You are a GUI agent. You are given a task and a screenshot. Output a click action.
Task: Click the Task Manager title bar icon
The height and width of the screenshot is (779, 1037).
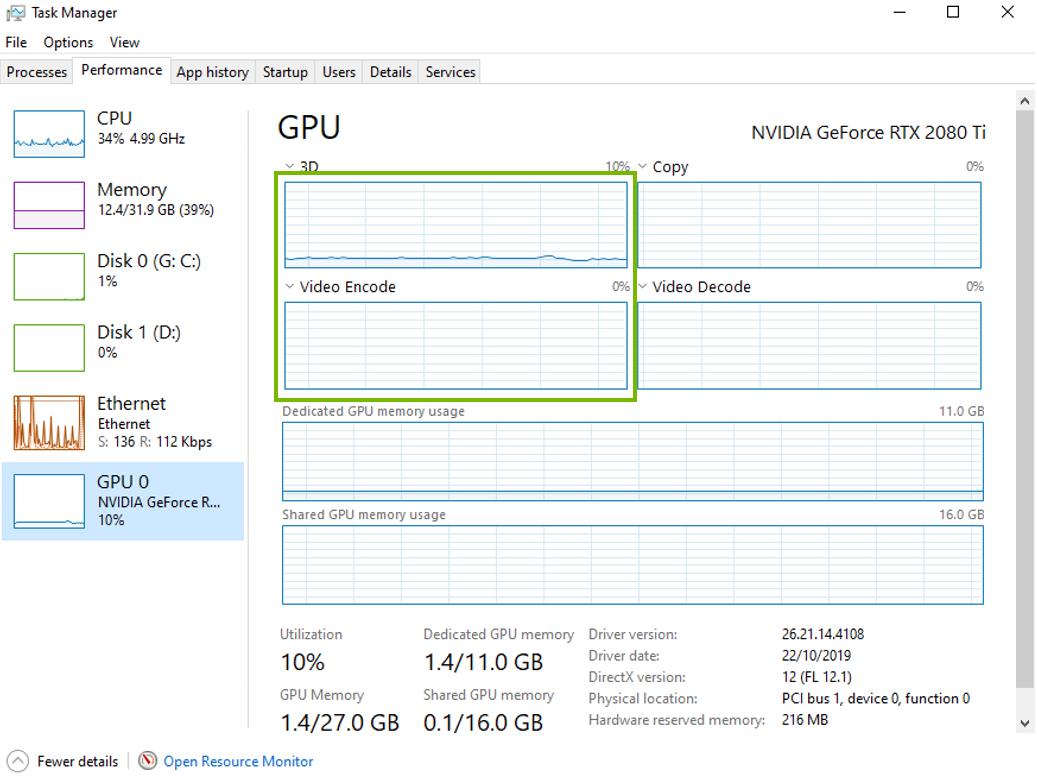15,13
